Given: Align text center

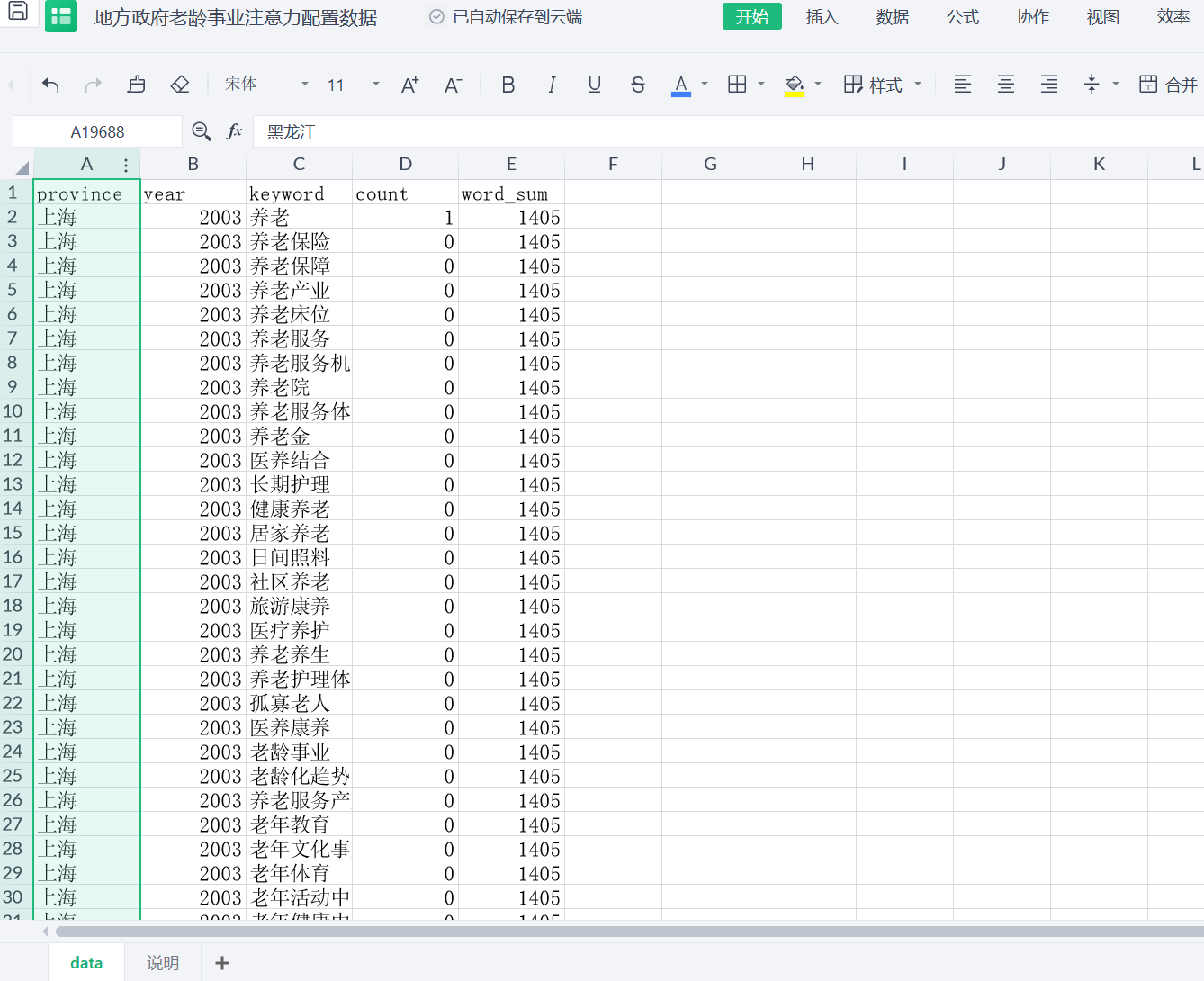Looking at the screenshot, I should 1006,85.
